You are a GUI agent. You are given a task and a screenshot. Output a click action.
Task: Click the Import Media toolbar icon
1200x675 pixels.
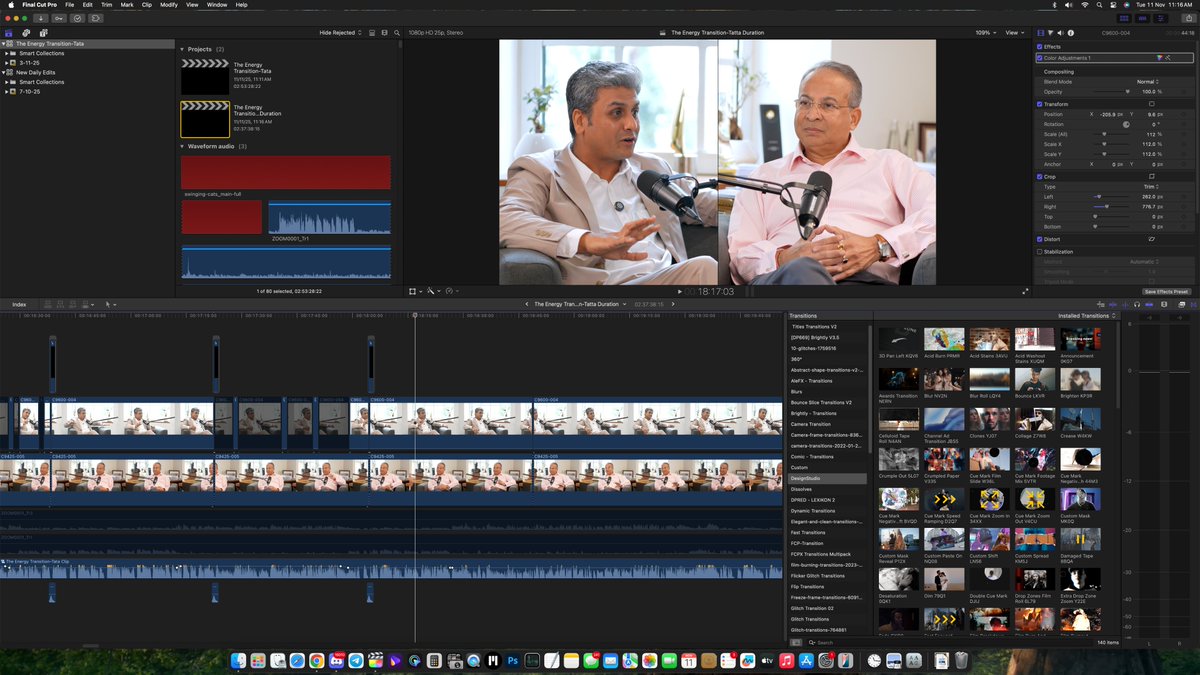(41, 18)
